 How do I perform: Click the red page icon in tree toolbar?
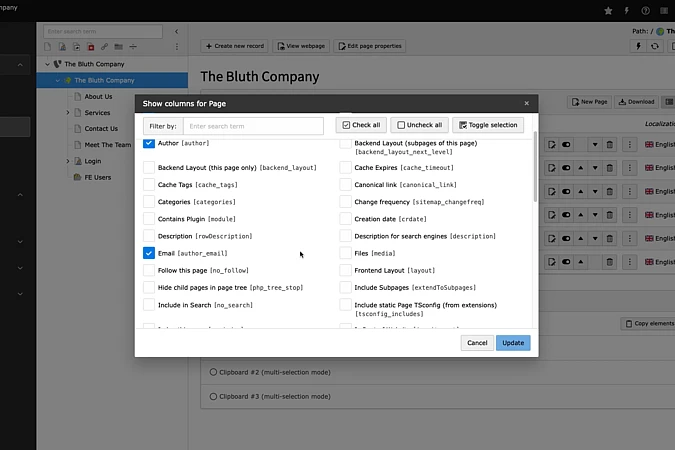91,46
